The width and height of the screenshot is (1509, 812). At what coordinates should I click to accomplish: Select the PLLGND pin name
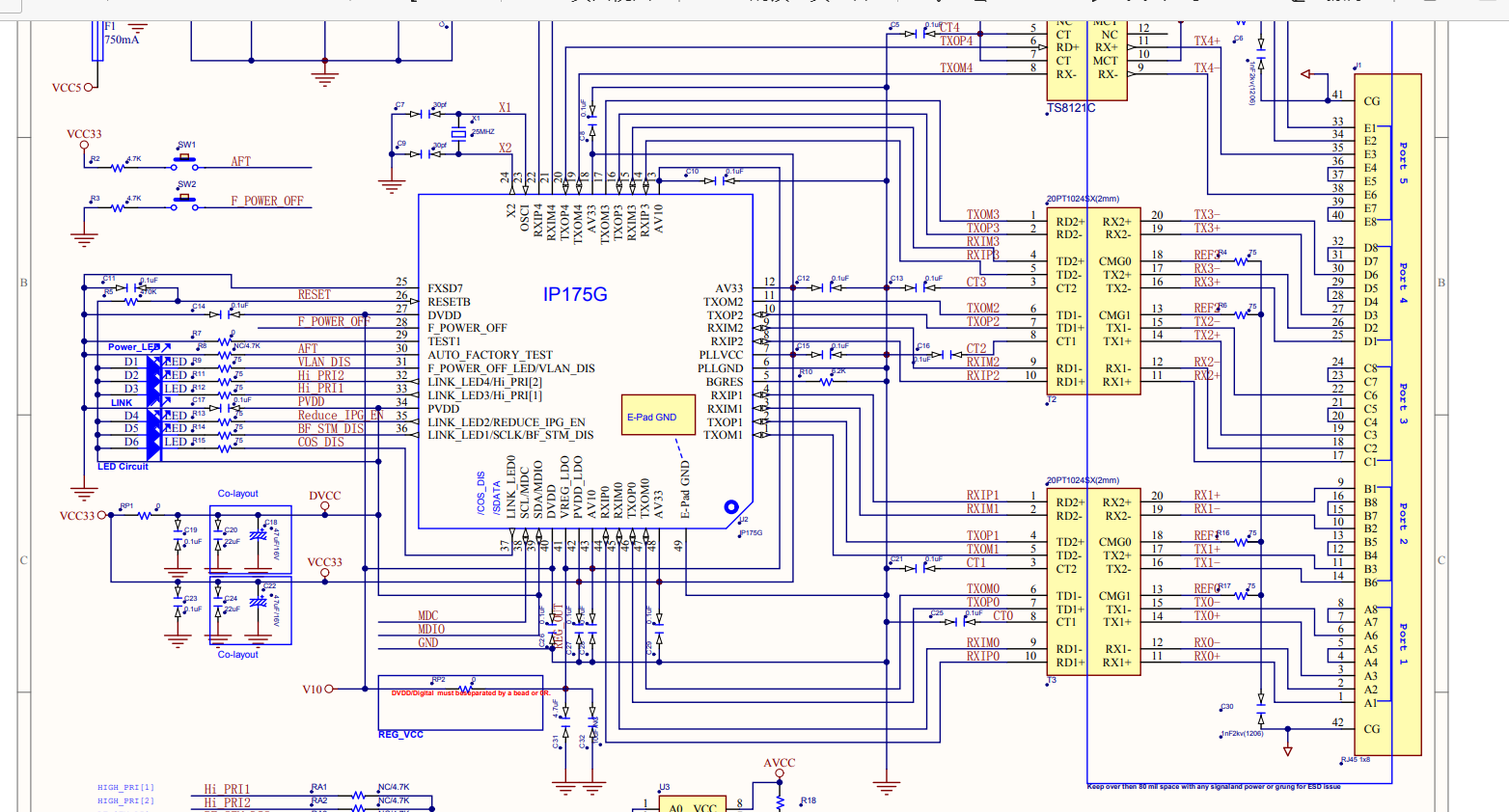pyautogui.click(x=721, y=368)
